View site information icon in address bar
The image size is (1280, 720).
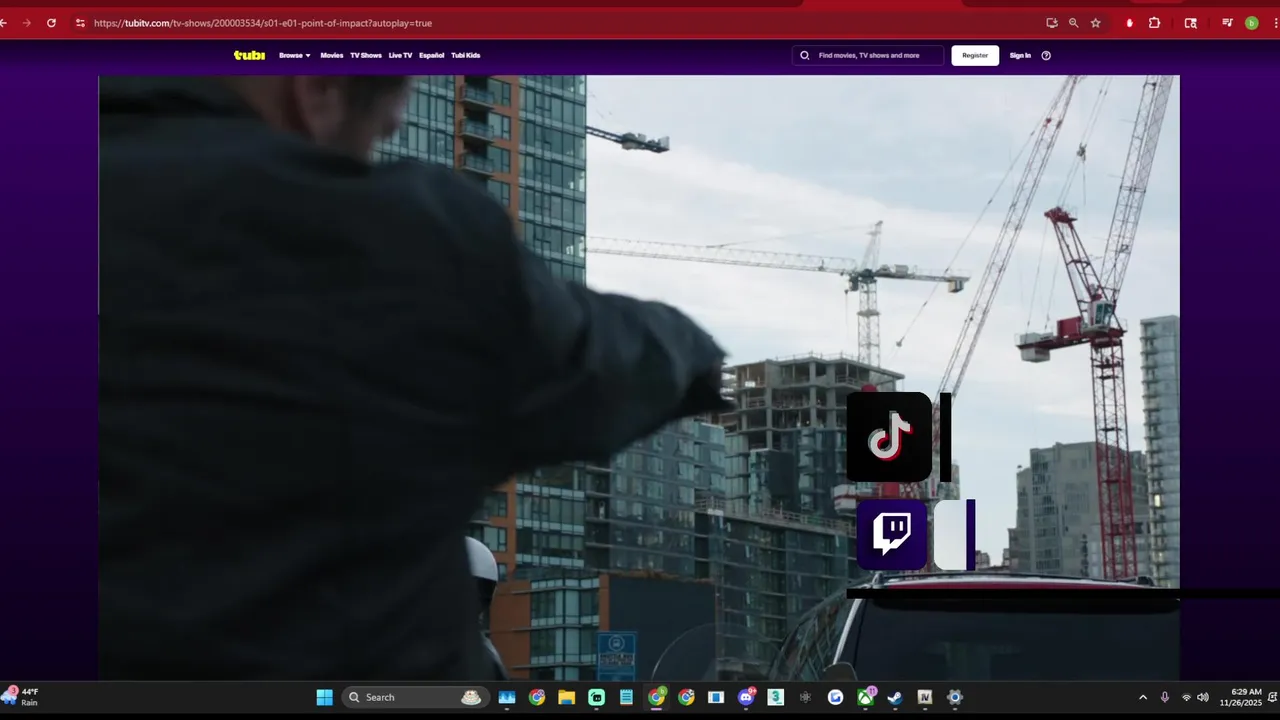click(80, 23)
